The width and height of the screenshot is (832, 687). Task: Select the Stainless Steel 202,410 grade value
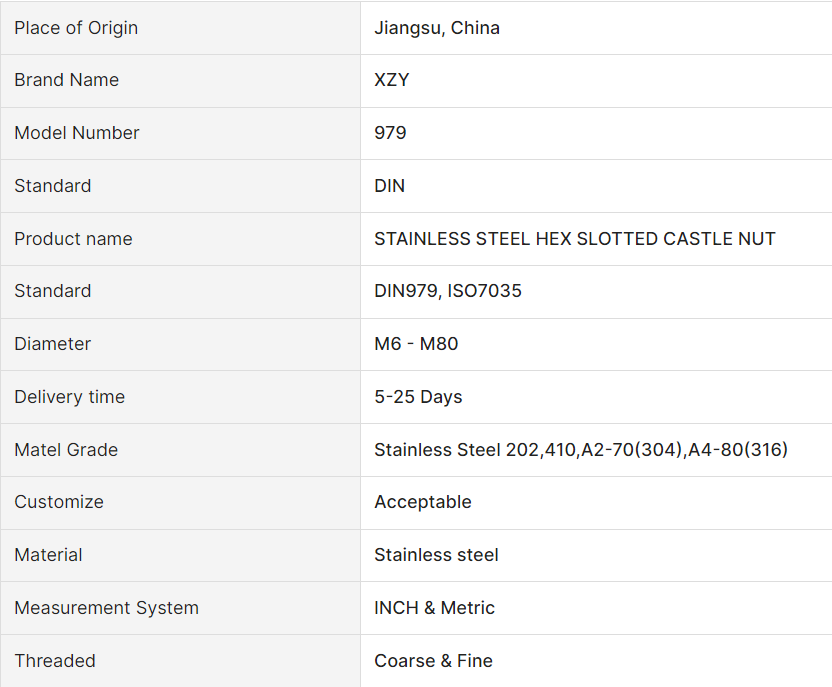(581, 450)
